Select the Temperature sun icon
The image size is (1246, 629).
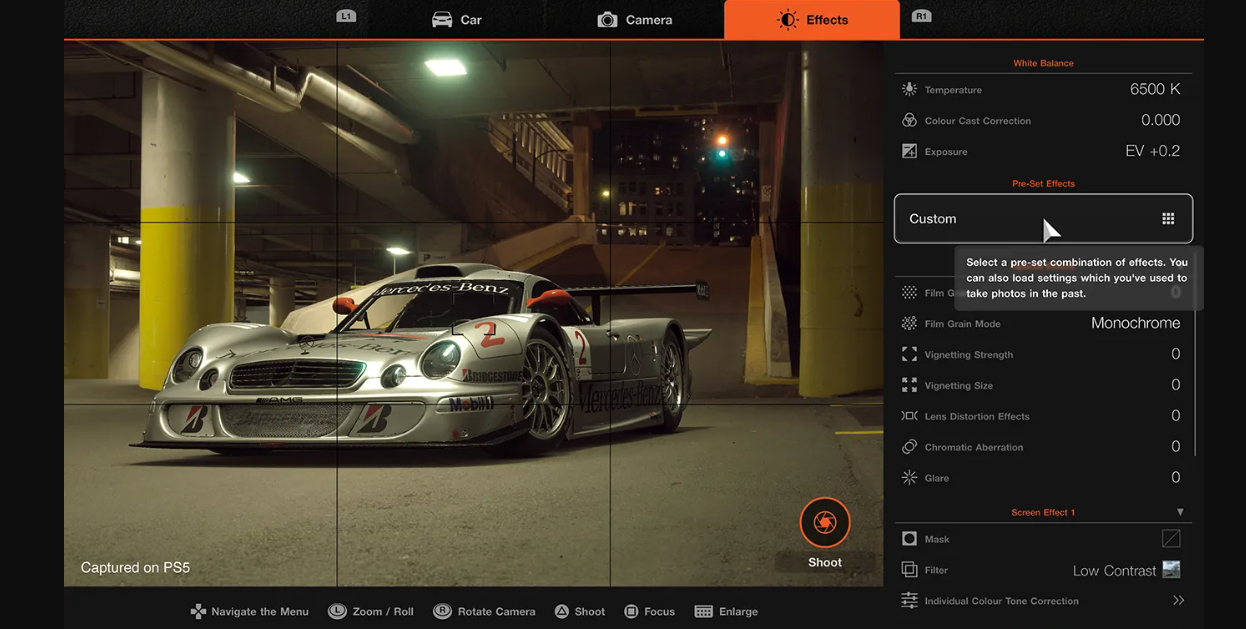909,90
